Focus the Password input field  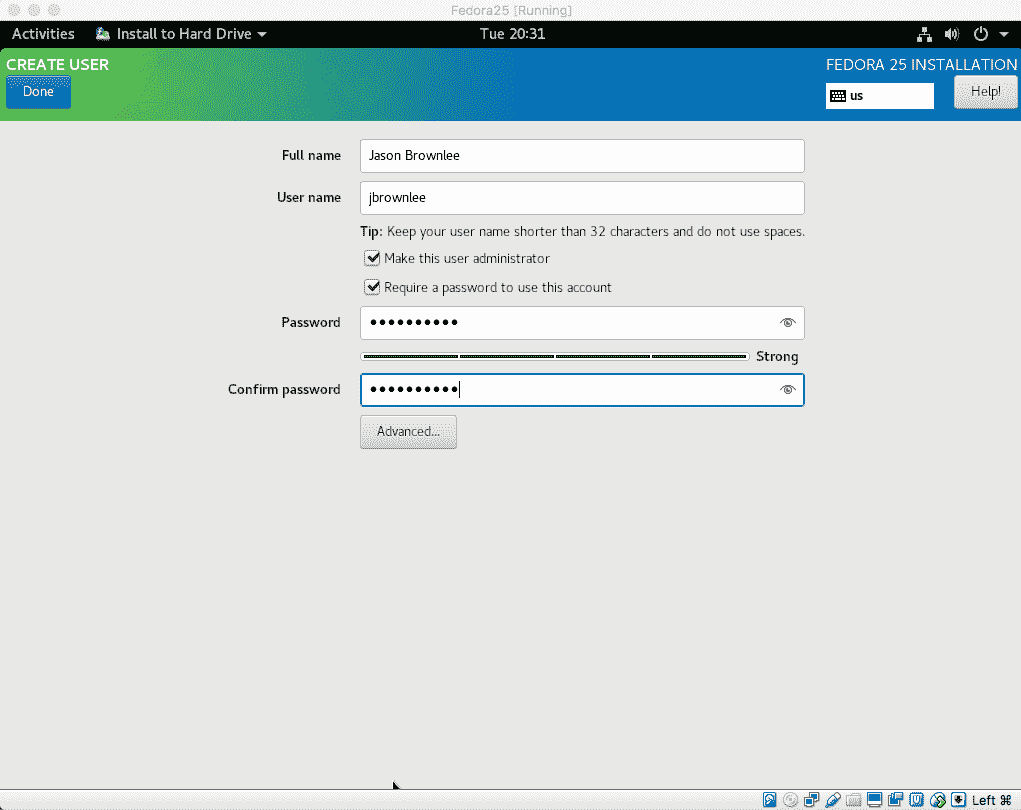[x=582, y=323]
